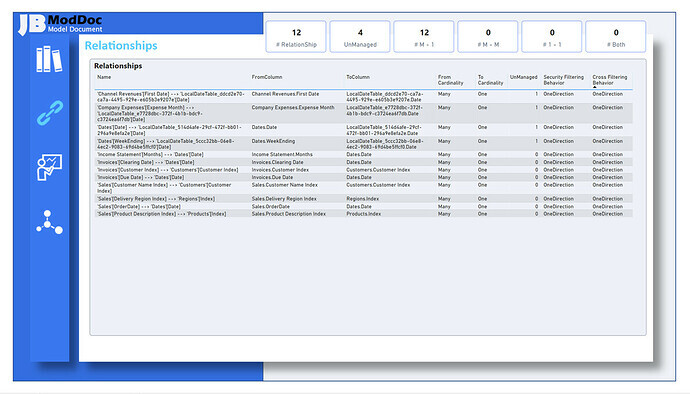Click Sales.Delivery Region Index FromColumn cell
This screenshot has height=394, width=690.
click(x=284, y=199)
